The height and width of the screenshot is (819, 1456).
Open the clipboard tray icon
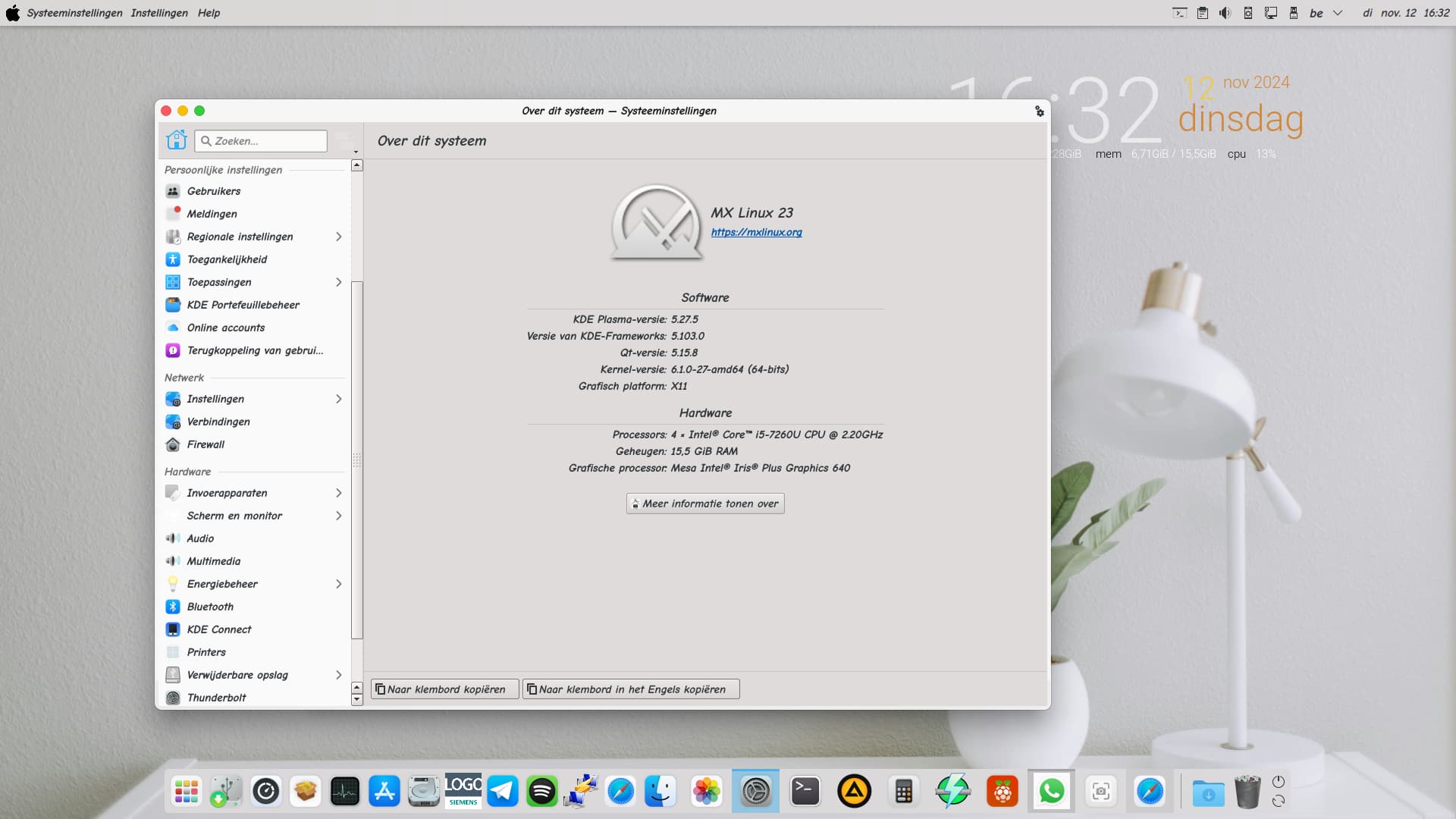(1202, 13)
